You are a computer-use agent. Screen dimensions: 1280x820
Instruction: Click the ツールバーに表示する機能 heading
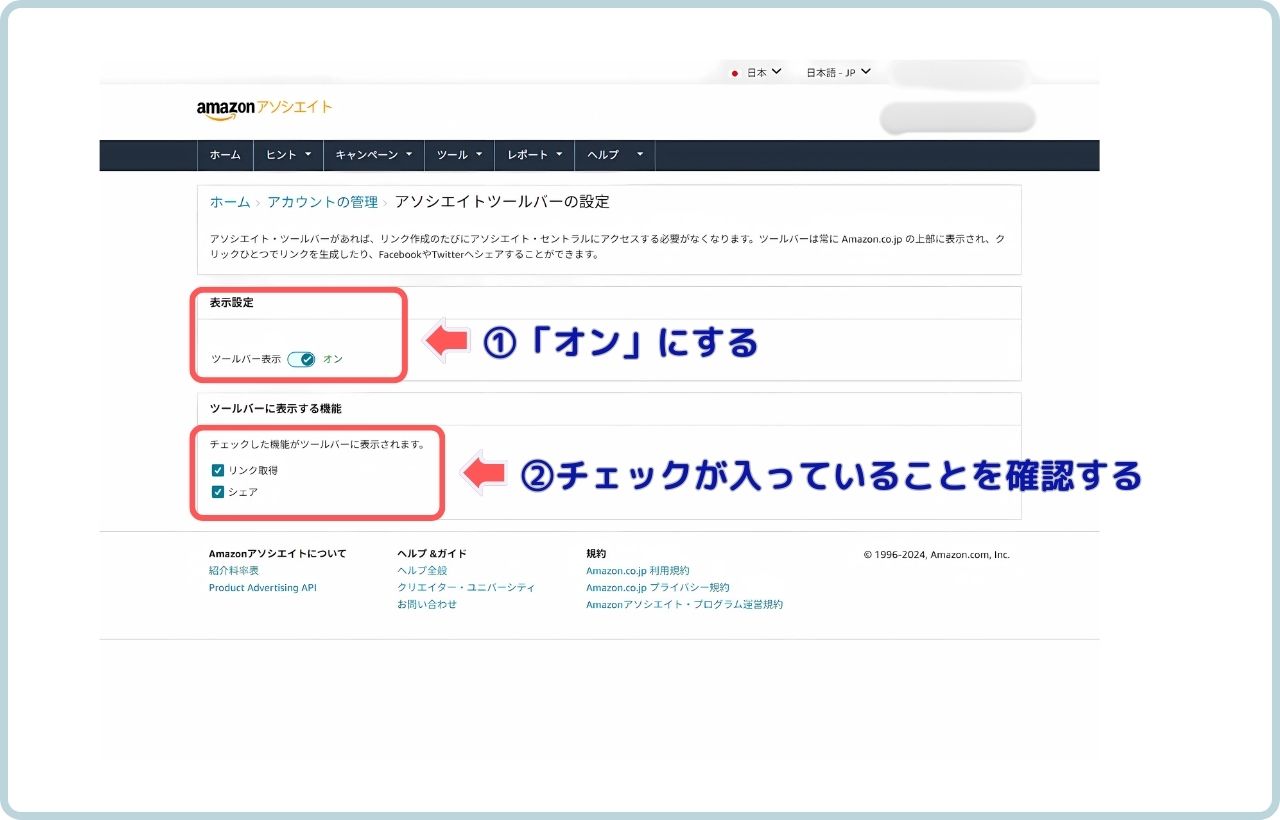(276, 409)
